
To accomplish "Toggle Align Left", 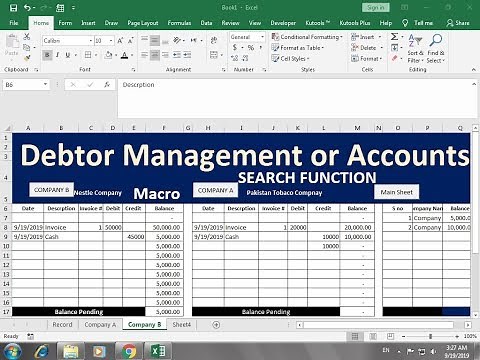I will pyautogui.click(x=144, y=55).
